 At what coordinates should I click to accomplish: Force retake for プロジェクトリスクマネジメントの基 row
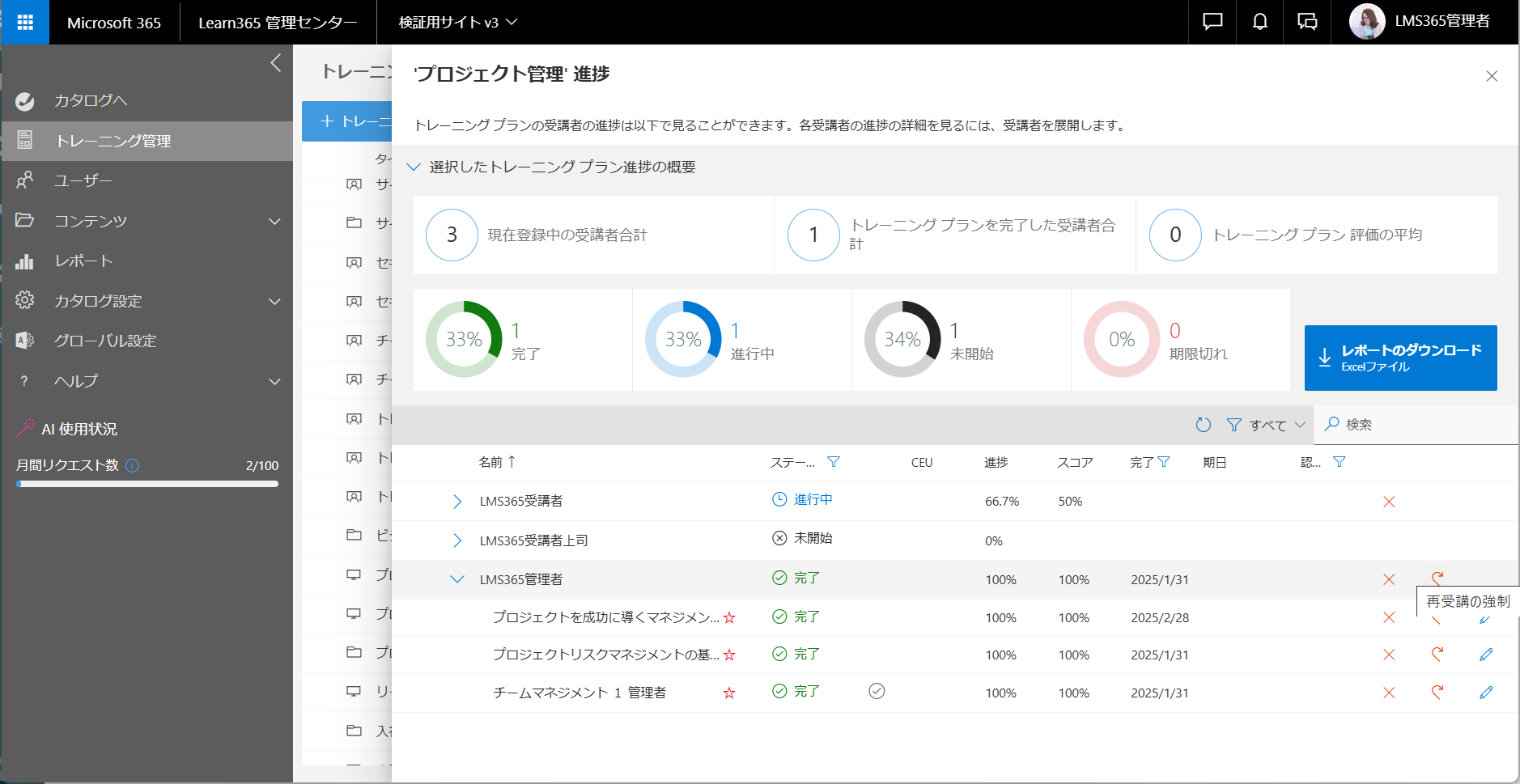tap(1437, 655)
